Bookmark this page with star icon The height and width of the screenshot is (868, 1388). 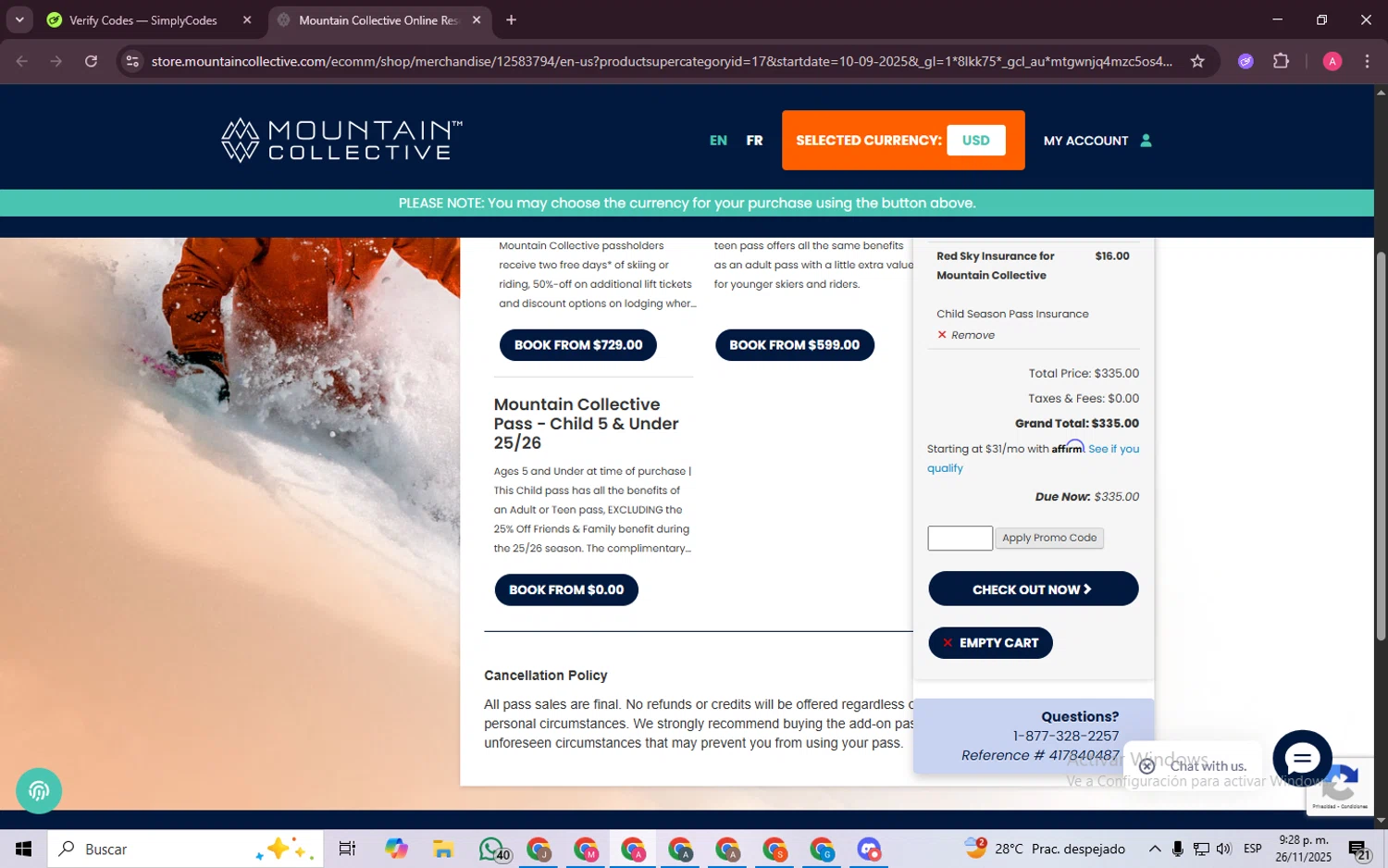(1197, 61)
